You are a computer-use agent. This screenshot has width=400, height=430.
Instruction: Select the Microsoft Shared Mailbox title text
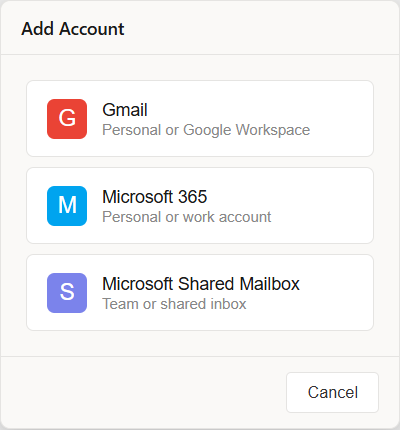click(201, 284)
